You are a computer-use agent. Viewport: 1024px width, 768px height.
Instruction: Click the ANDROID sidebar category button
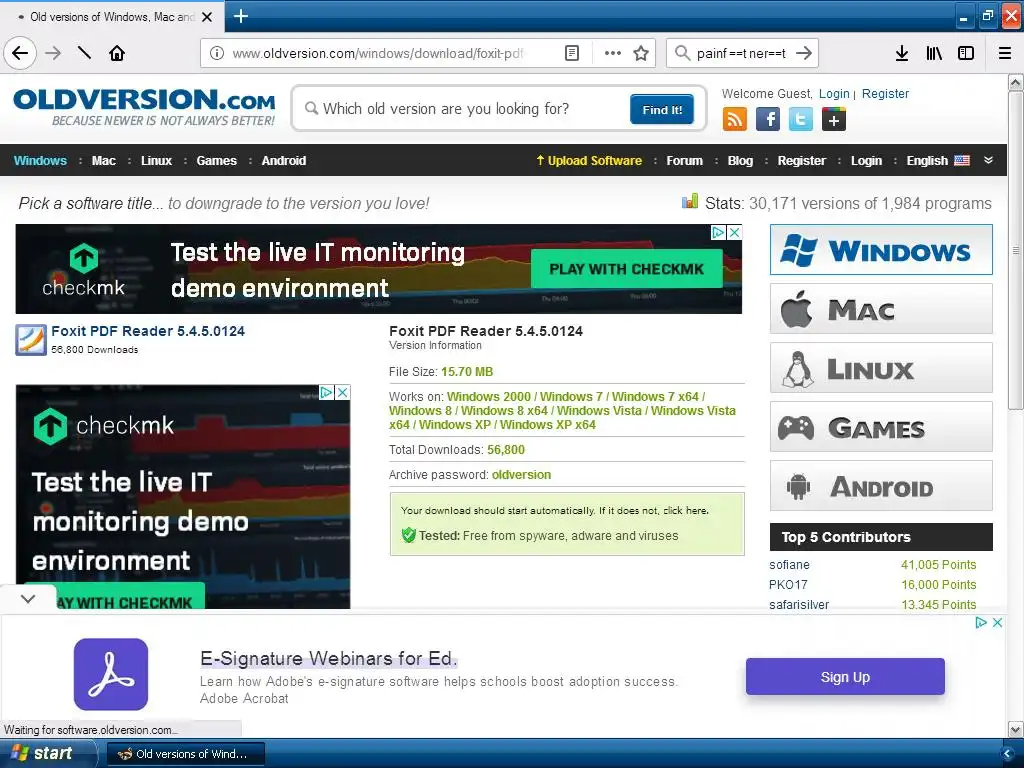point(881,486)
